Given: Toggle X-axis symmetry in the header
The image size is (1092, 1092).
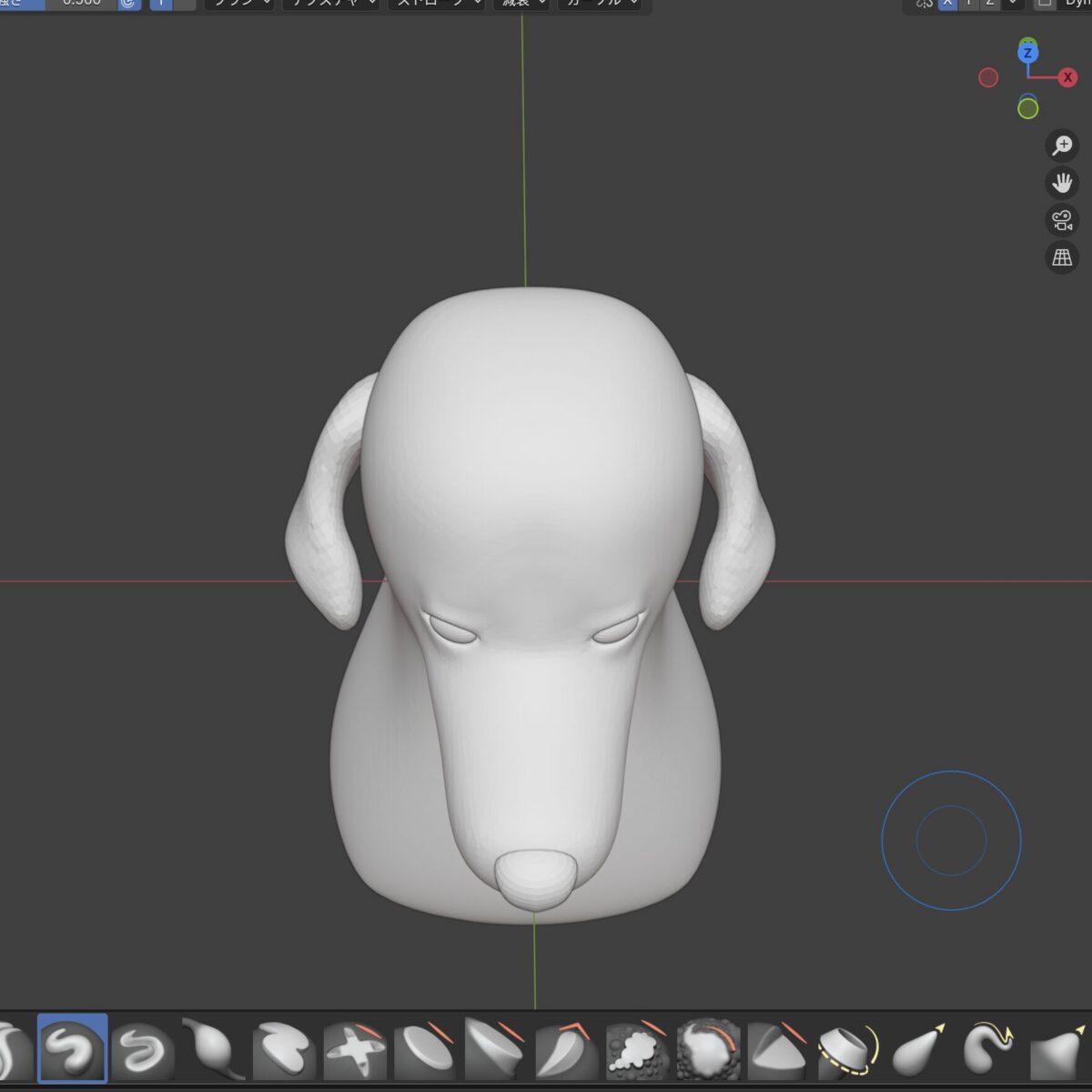Looking at the screenshot, I should pos(948,4).
